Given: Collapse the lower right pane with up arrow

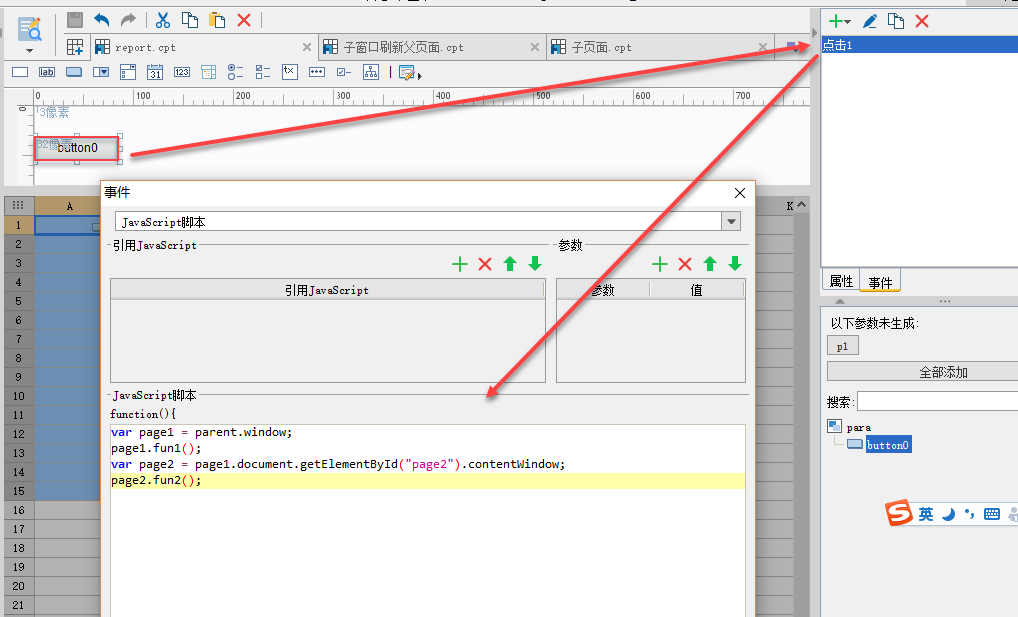Looking at the screenshot, I should tap(839, 301).
